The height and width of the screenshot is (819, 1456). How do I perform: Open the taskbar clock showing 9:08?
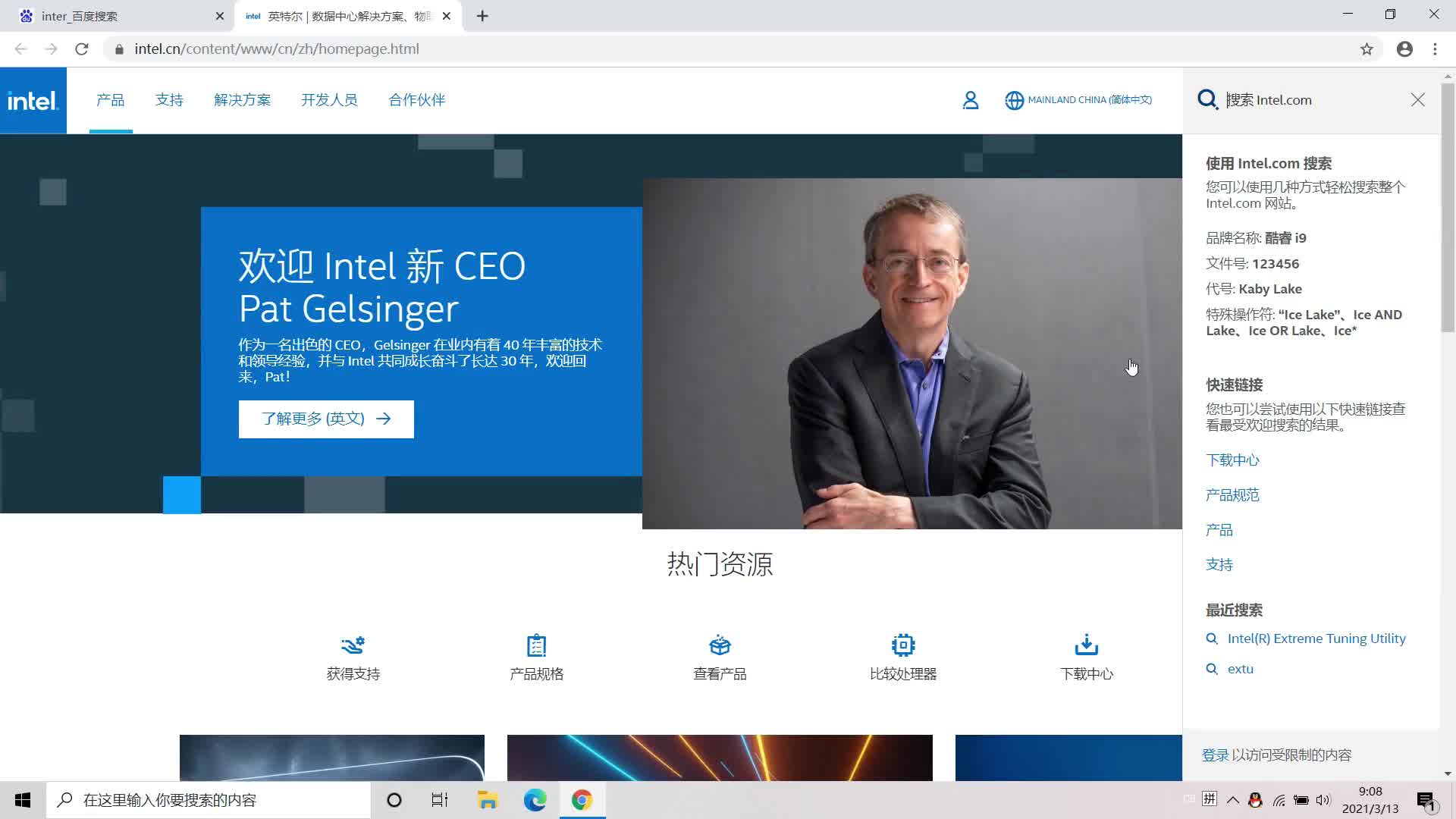(x=1370, y=800)
